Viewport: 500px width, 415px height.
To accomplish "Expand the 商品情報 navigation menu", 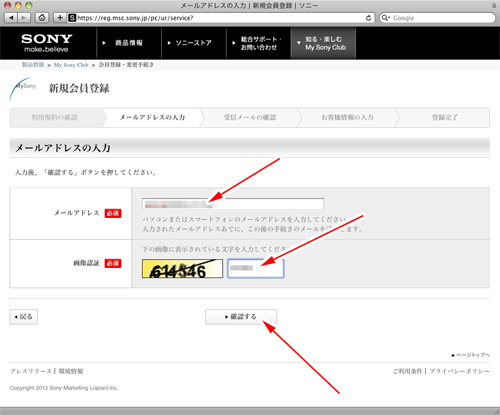I will [x=129, y=43].
